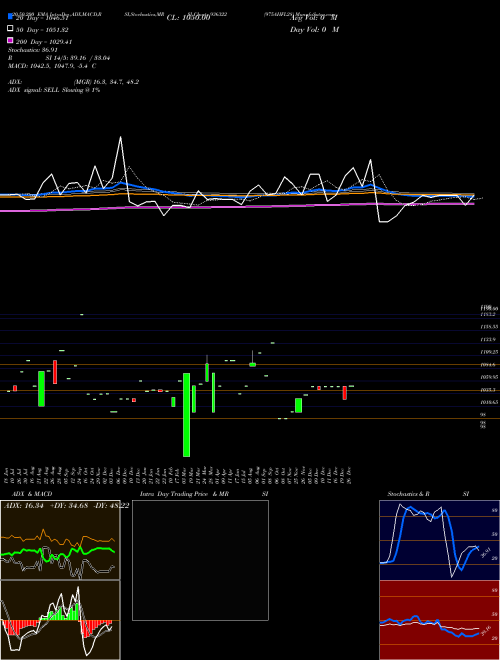Click the 'ADX: 16.34 +DY: 34.68' readout
Viewport: 500px width, 660px height.
tap(46, 505)
